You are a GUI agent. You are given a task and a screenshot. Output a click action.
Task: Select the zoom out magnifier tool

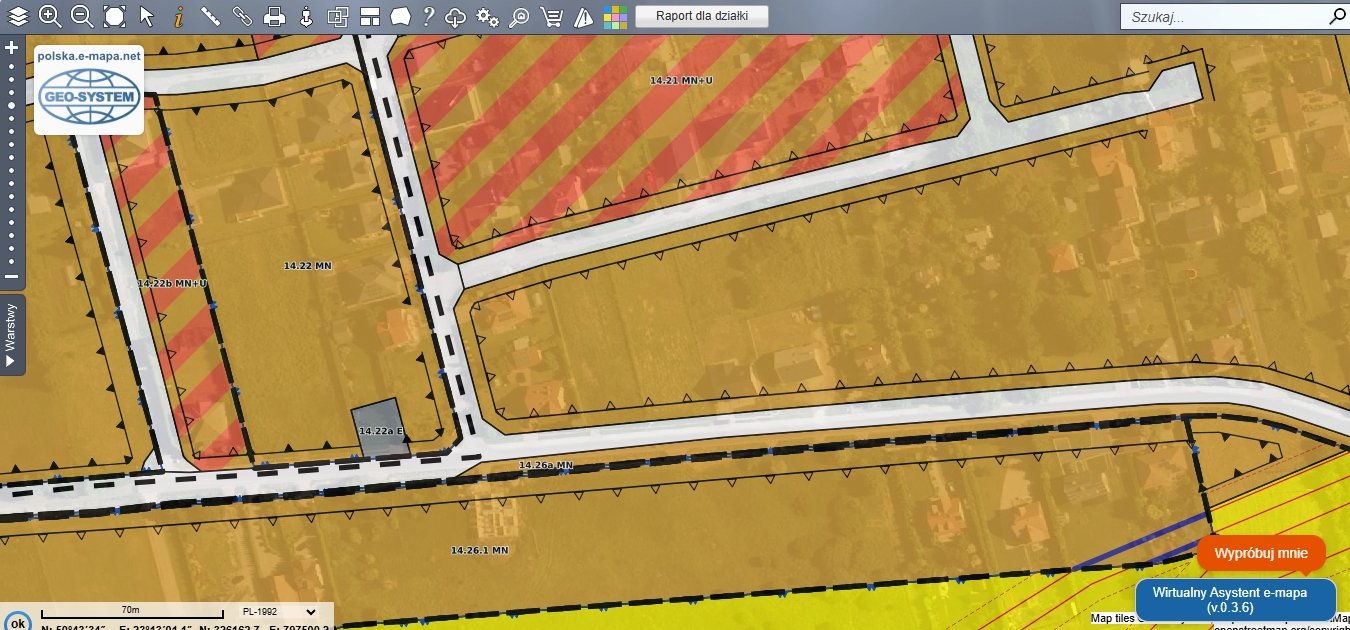click(82, 16)
